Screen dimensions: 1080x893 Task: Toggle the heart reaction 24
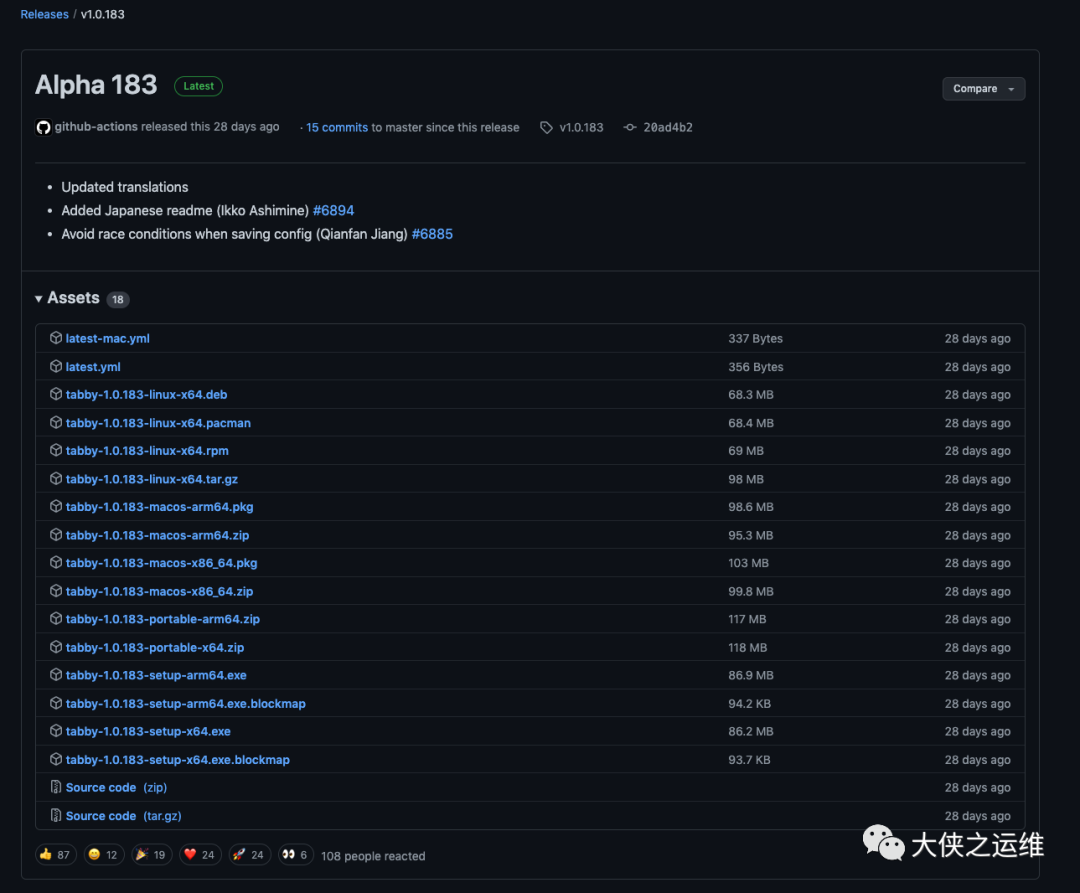point(200,854)
